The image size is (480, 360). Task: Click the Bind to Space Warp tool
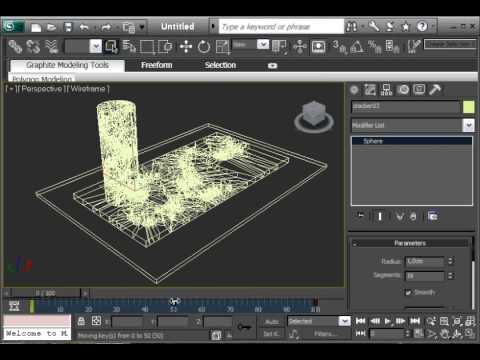coord(52,47)
